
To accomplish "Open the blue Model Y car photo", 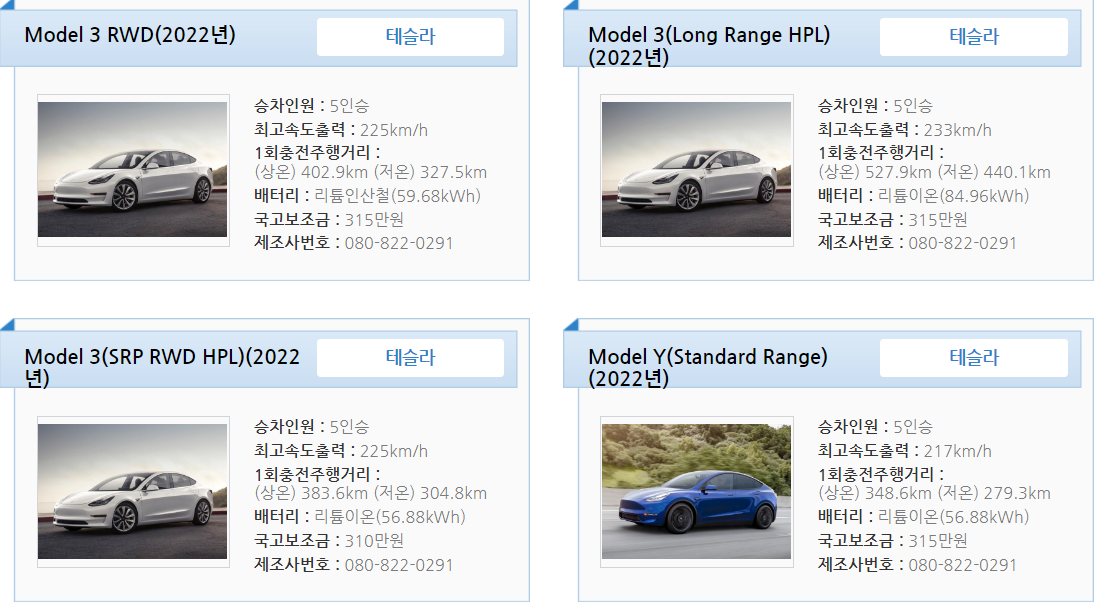I will click(697, 491).
